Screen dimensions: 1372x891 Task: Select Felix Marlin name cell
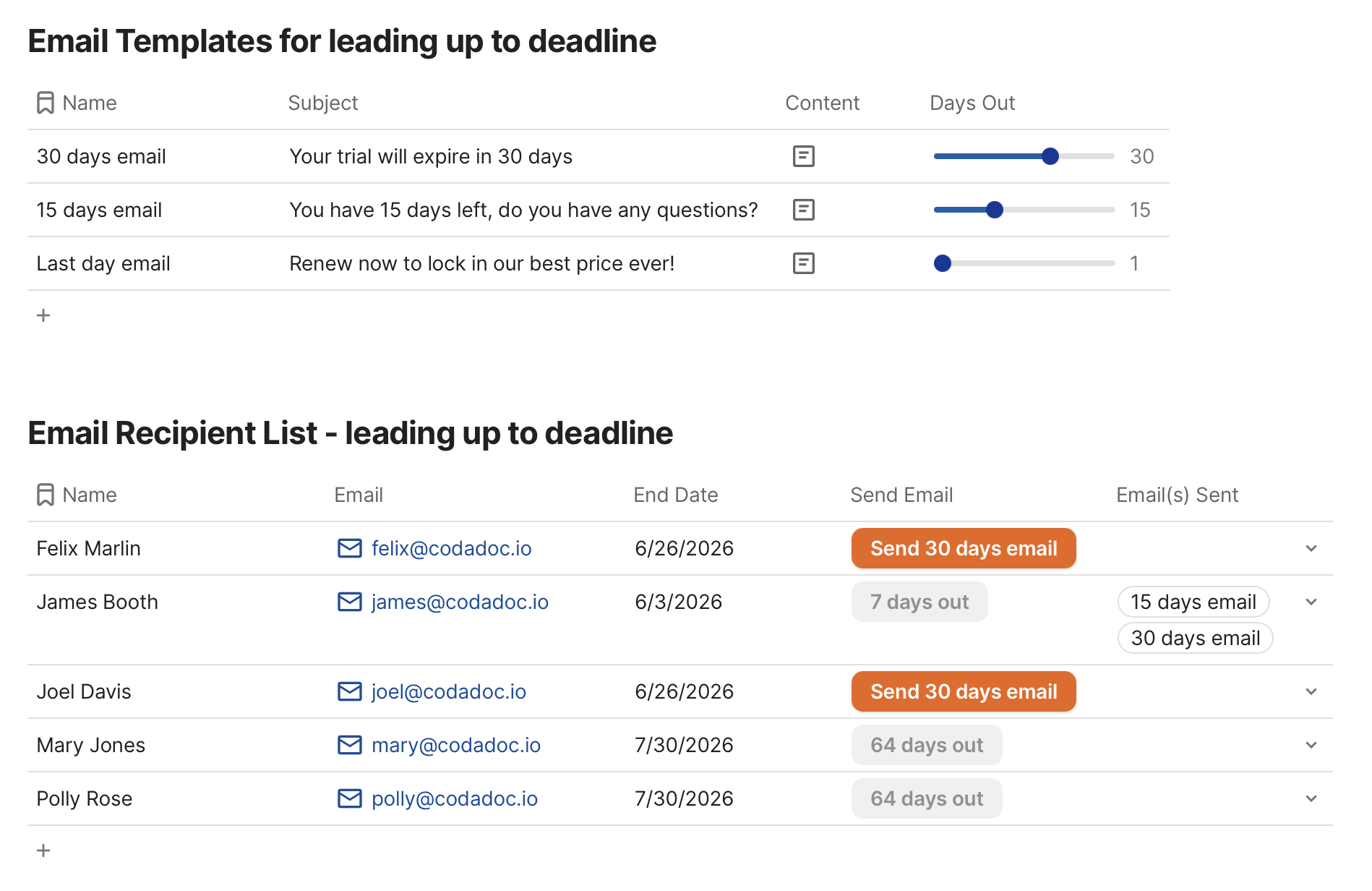[88, 548]
